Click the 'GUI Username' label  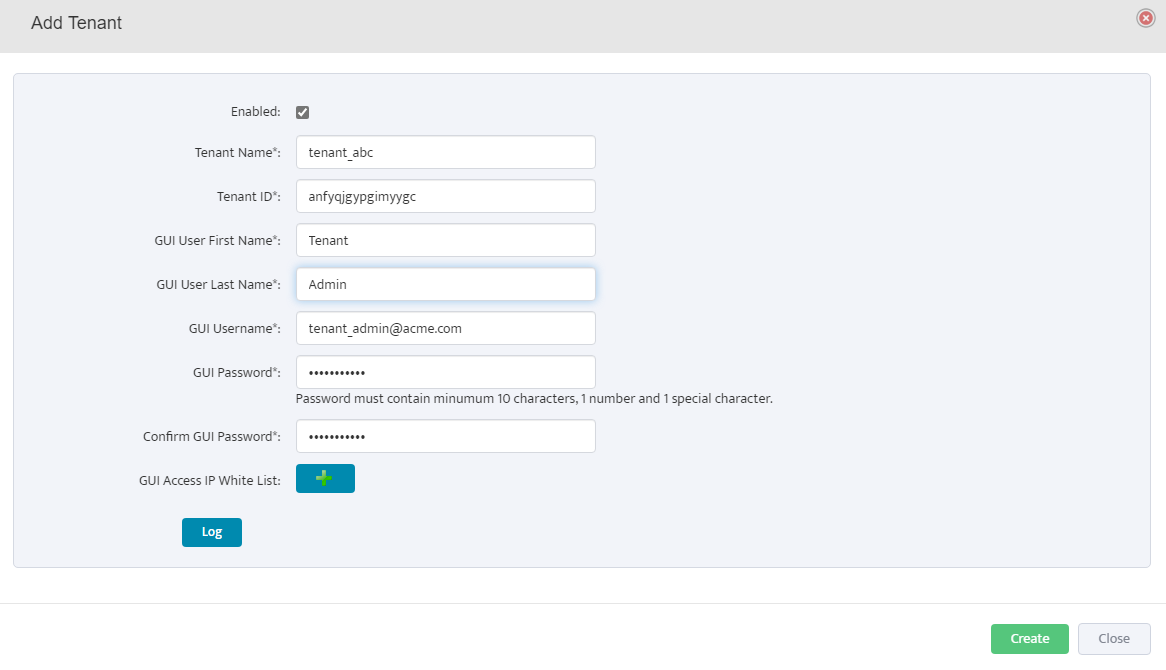tap(234, 329)
